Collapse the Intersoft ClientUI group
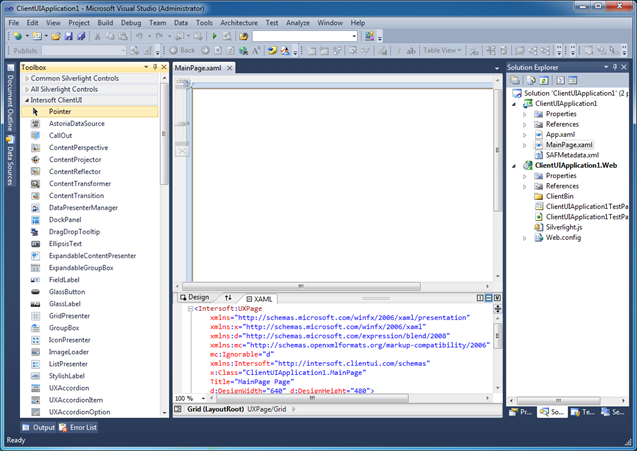The width and height of the screenshot is (637, 451). (27, 100)
